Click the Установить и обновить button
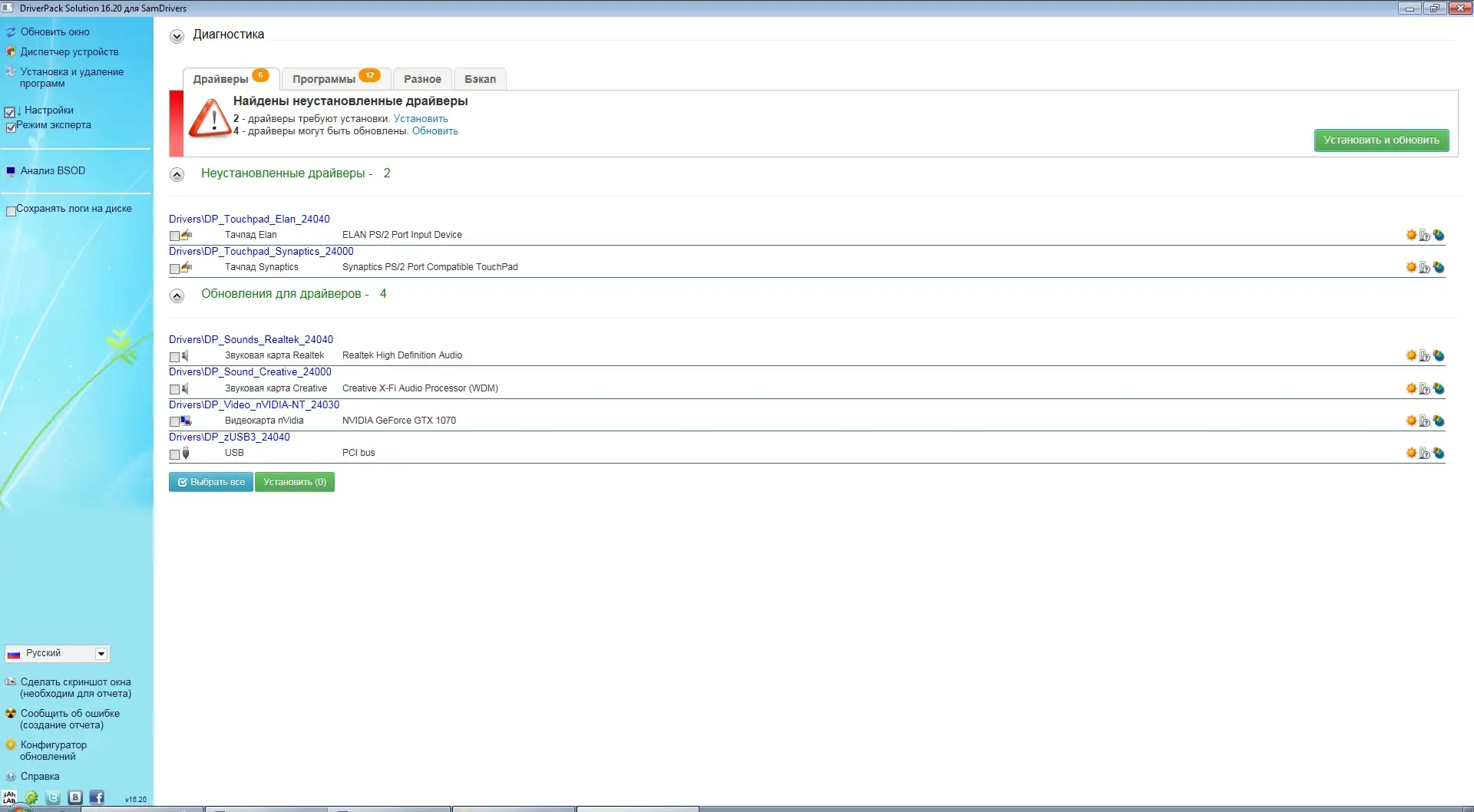1474x812 pixels. click(1381, 140)
